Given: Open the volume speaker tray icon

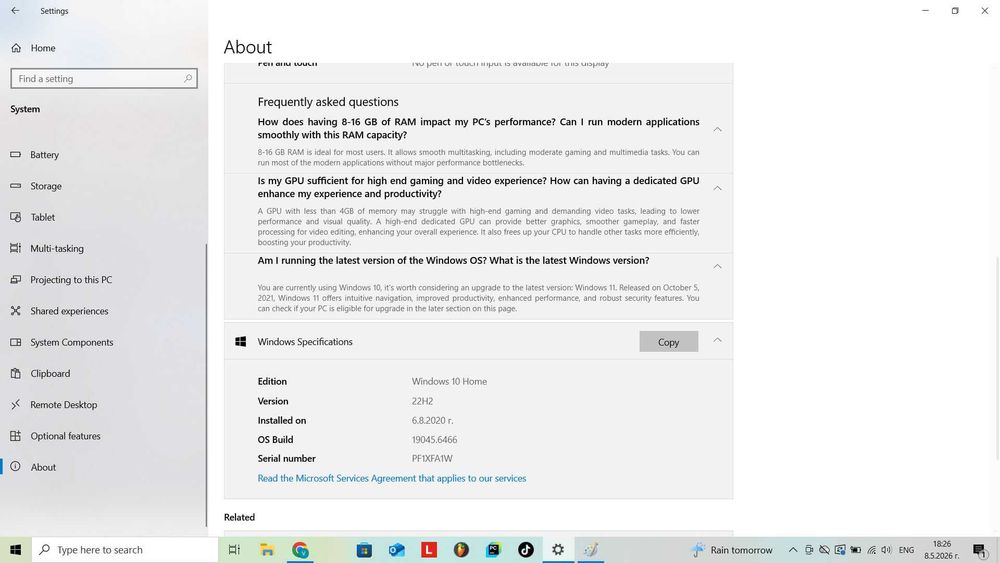Looking at the screenshot, I should [x=886, y=550].
